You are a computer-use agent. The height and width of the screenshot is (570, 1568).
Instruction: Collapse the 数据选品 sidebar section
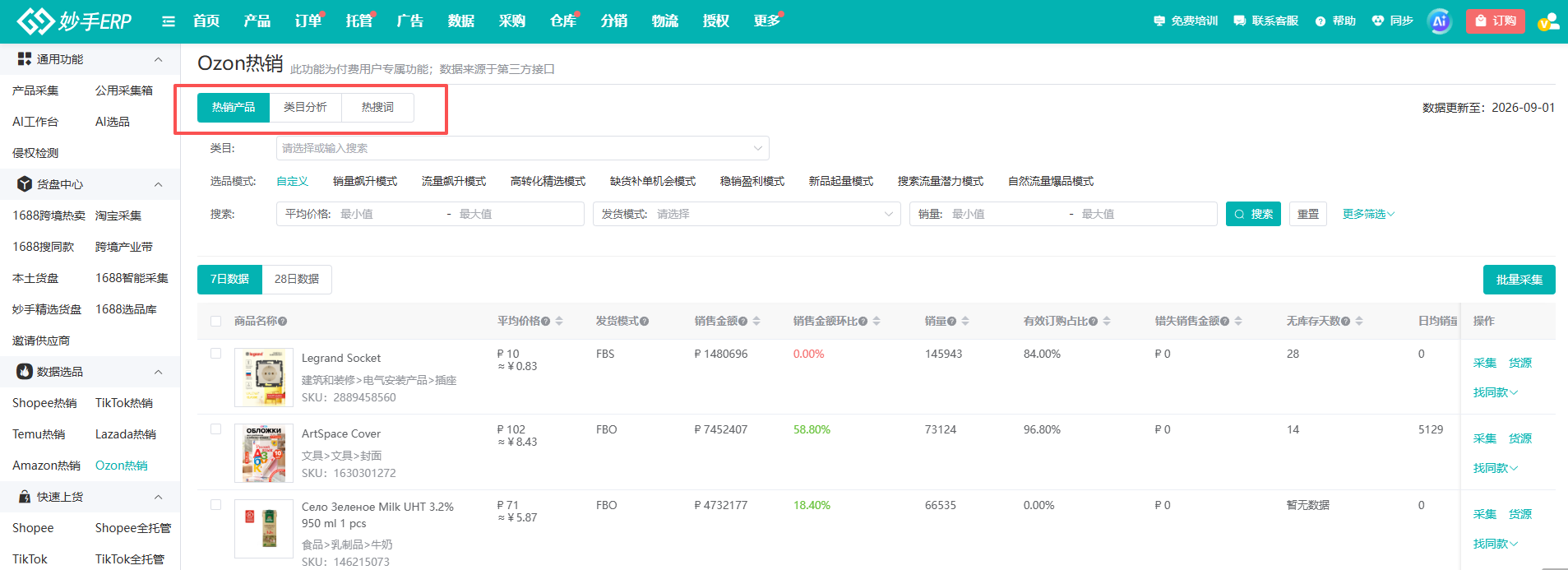159,372
